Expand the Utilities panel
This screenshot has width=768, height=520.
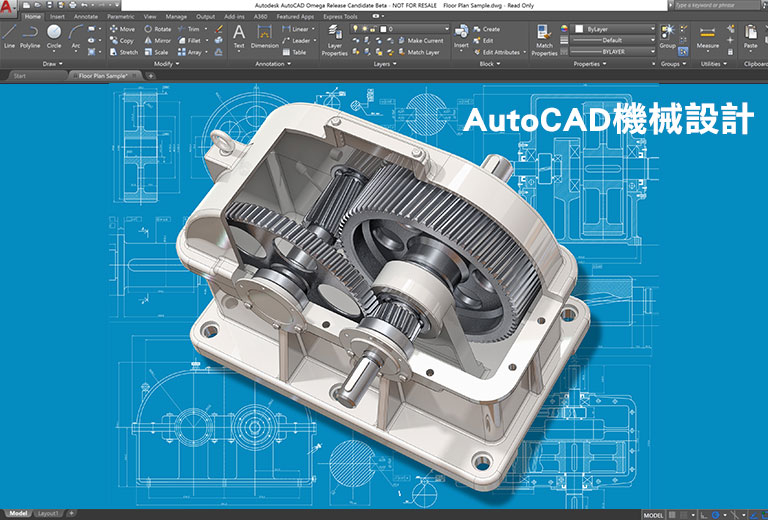click(x=714, y=64)
